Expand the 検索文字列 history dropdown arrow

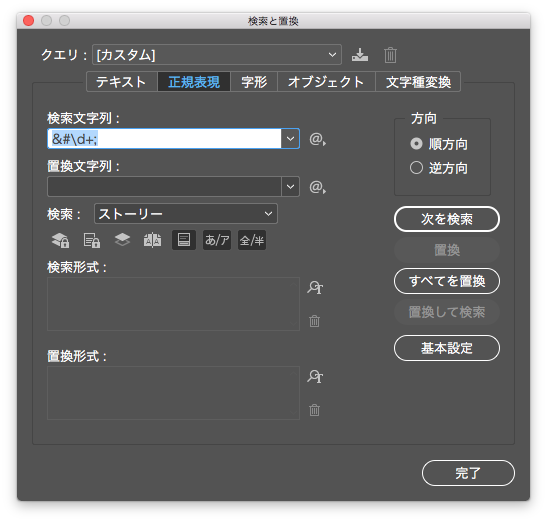(290, 139)
